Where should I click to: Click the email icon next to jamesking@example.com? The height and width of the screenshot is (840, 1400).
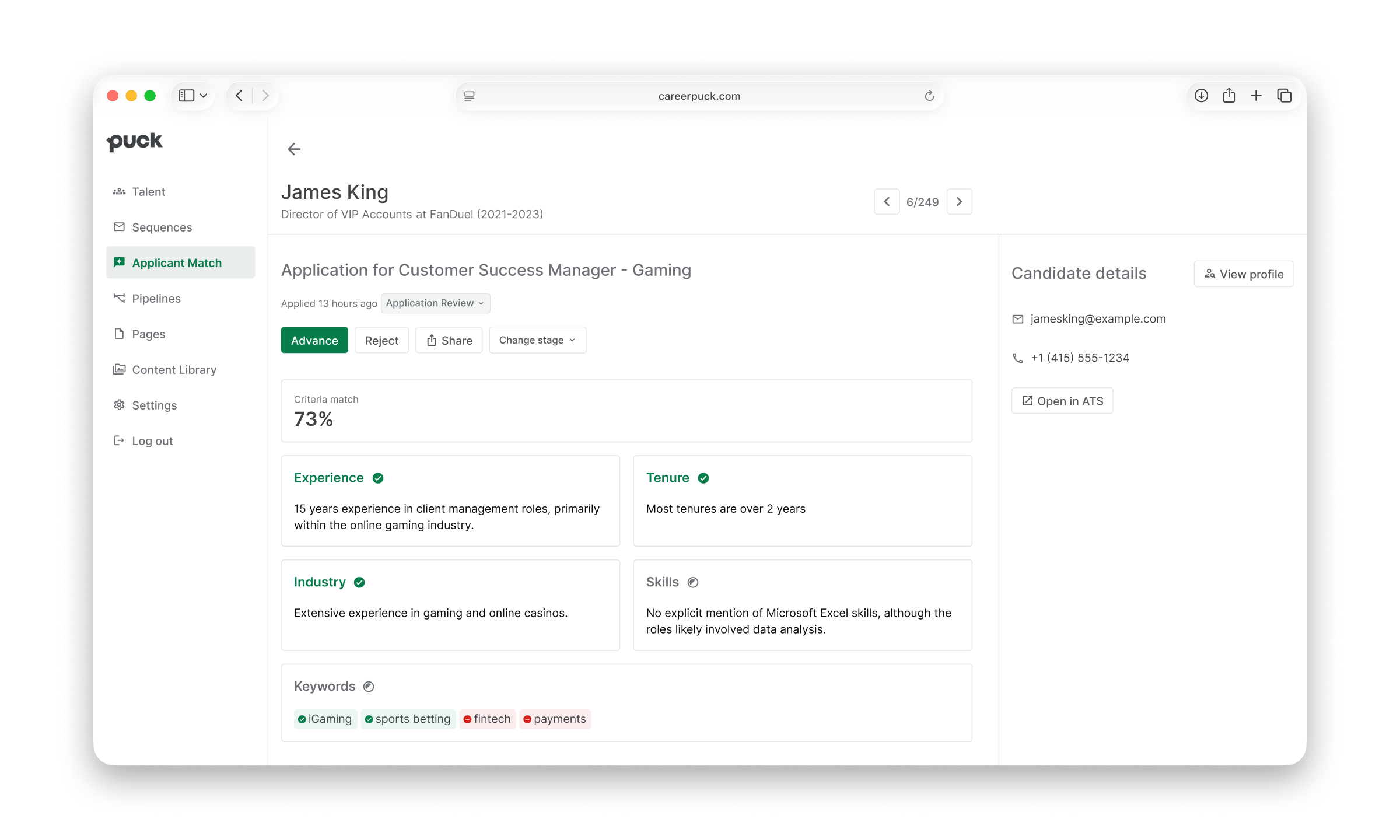point(1018,319)
